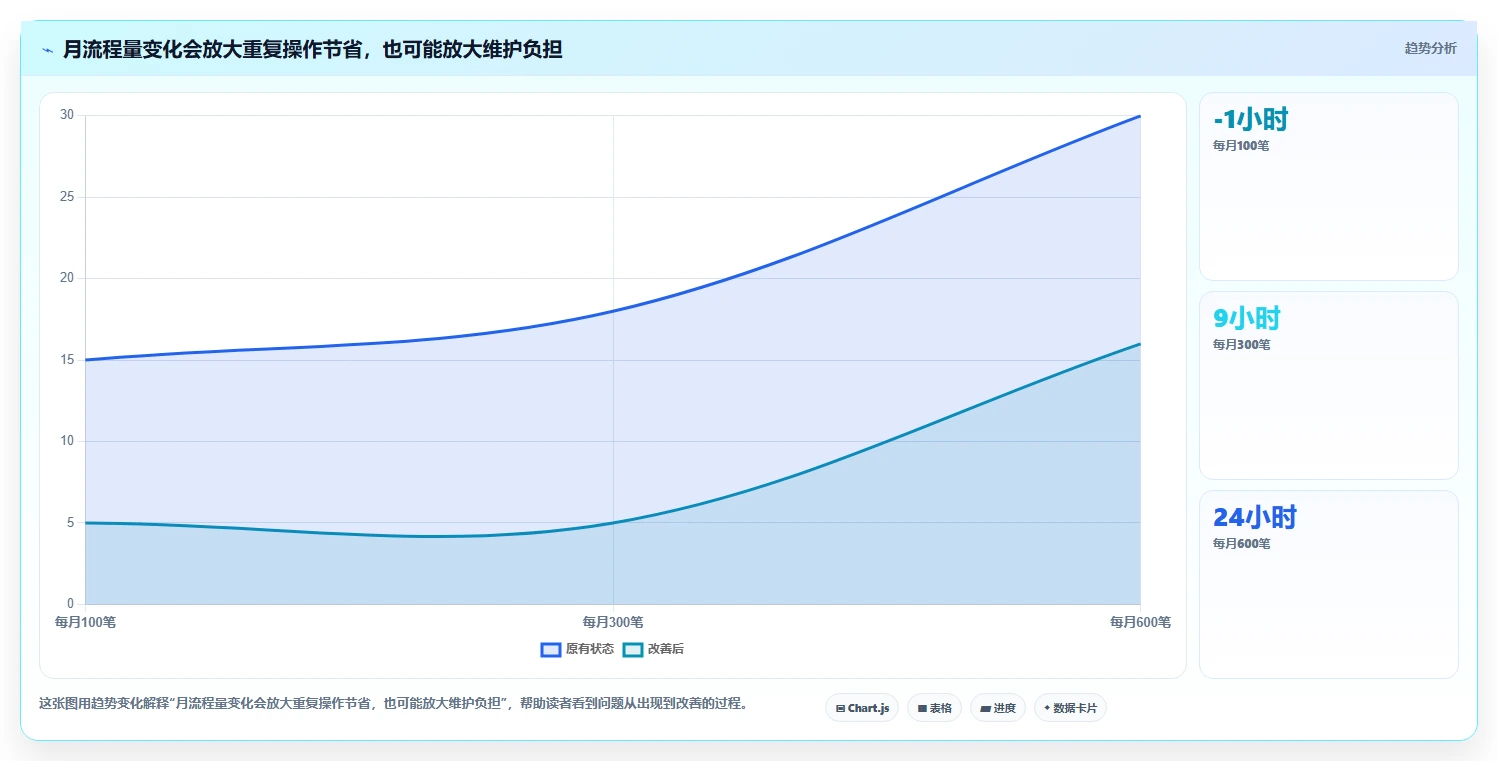This screenshot has height=761, width=1498.
Task: Click the 每月100笔 label in first card
Action: (x=1241, y=146)
